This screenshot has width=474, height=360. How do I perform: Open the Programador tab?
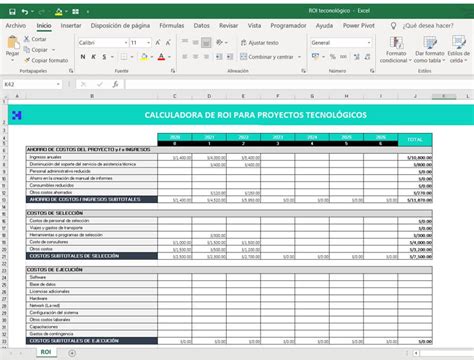288,26
